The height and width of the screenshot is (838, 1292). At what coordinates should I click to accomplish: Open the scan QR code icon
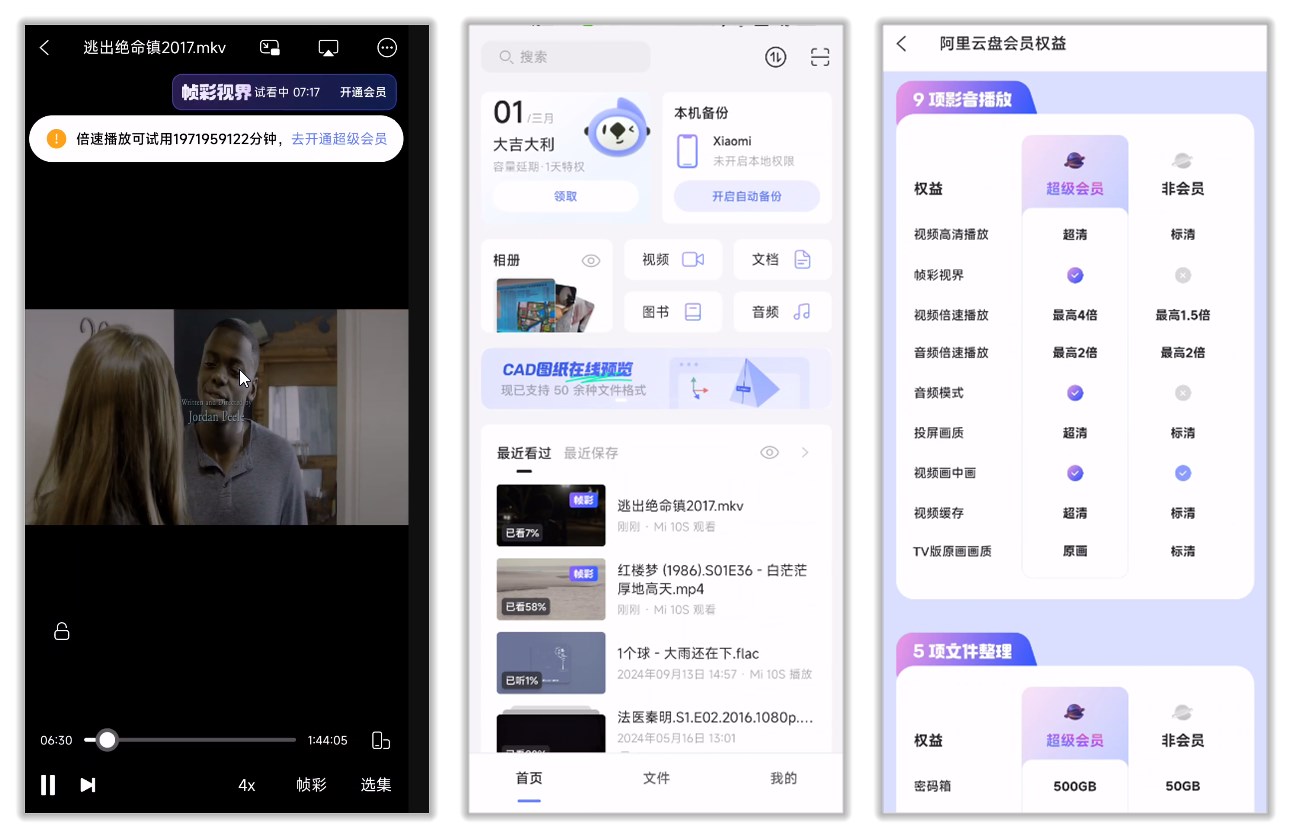[x=820, y=57]
